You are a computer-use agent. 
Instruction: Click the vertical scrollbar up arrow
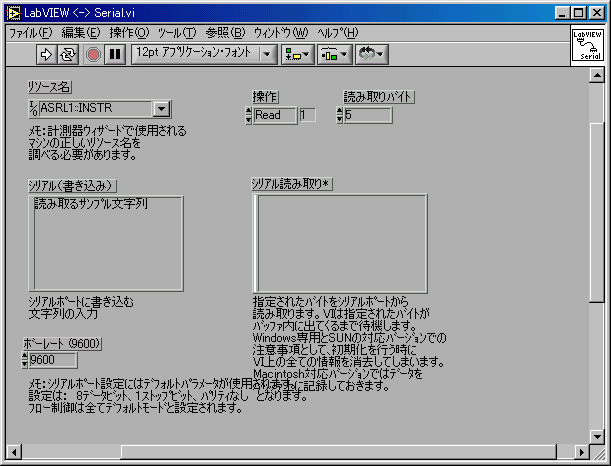click(x=597, y=75)
